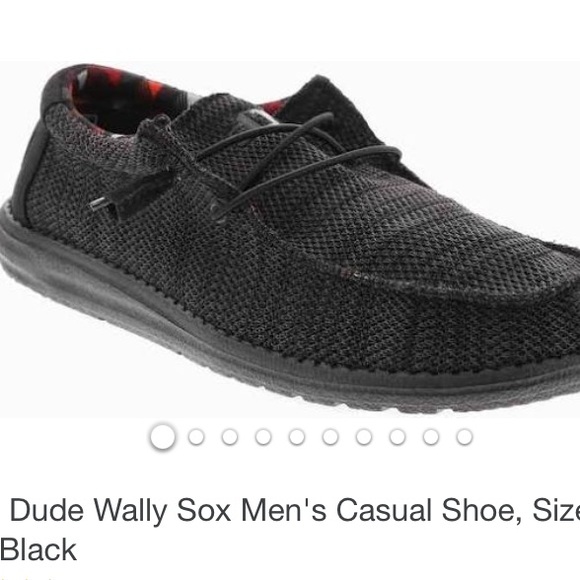Go to the seventh image dot

click(x=364, y=437)
